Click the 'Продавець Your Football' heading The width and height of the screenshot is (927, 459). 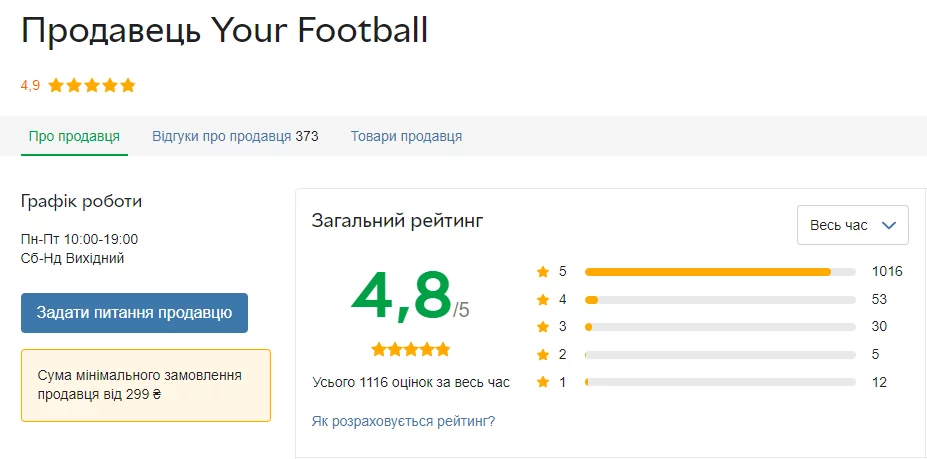click(224, 30)
